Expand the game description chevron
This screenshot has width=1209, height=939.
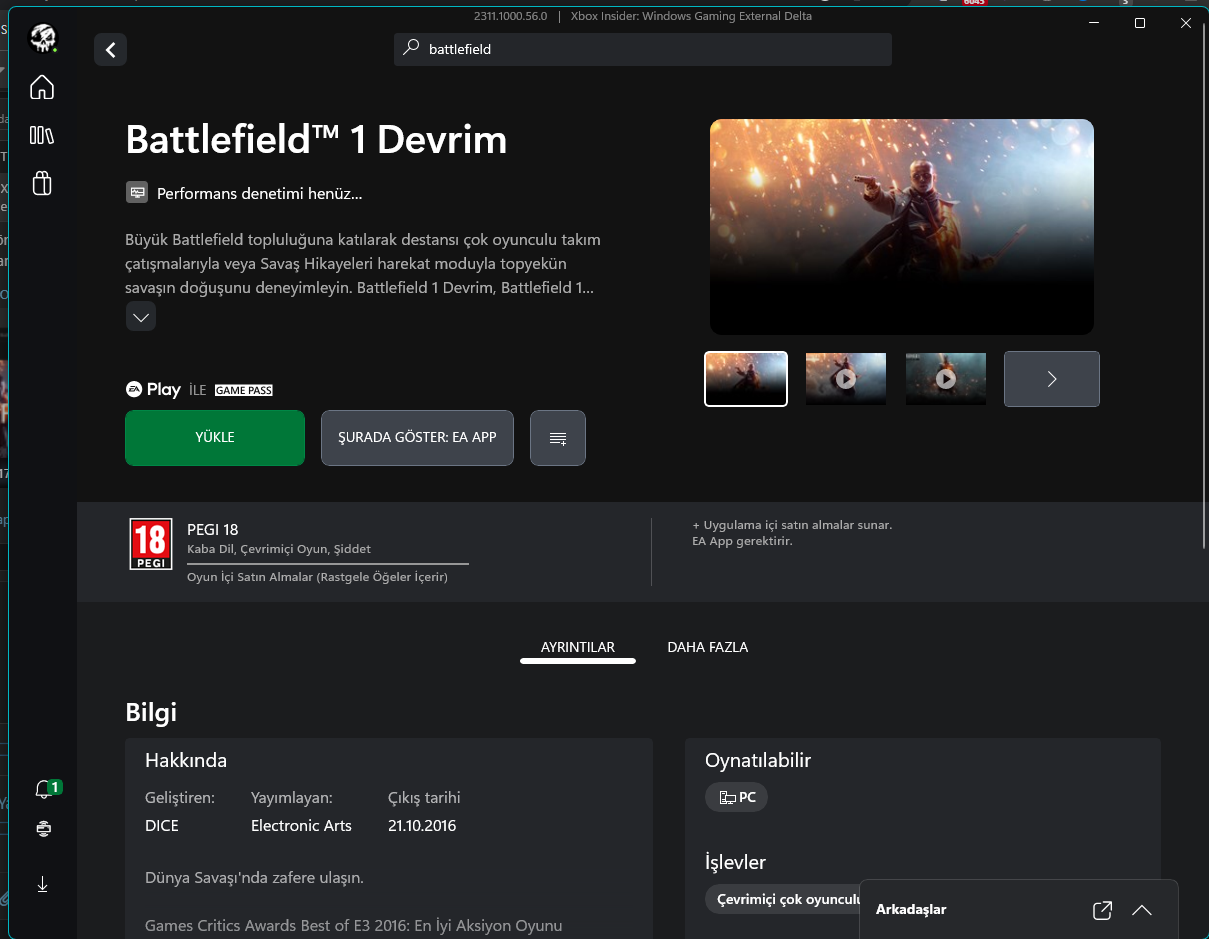[141, 317]
